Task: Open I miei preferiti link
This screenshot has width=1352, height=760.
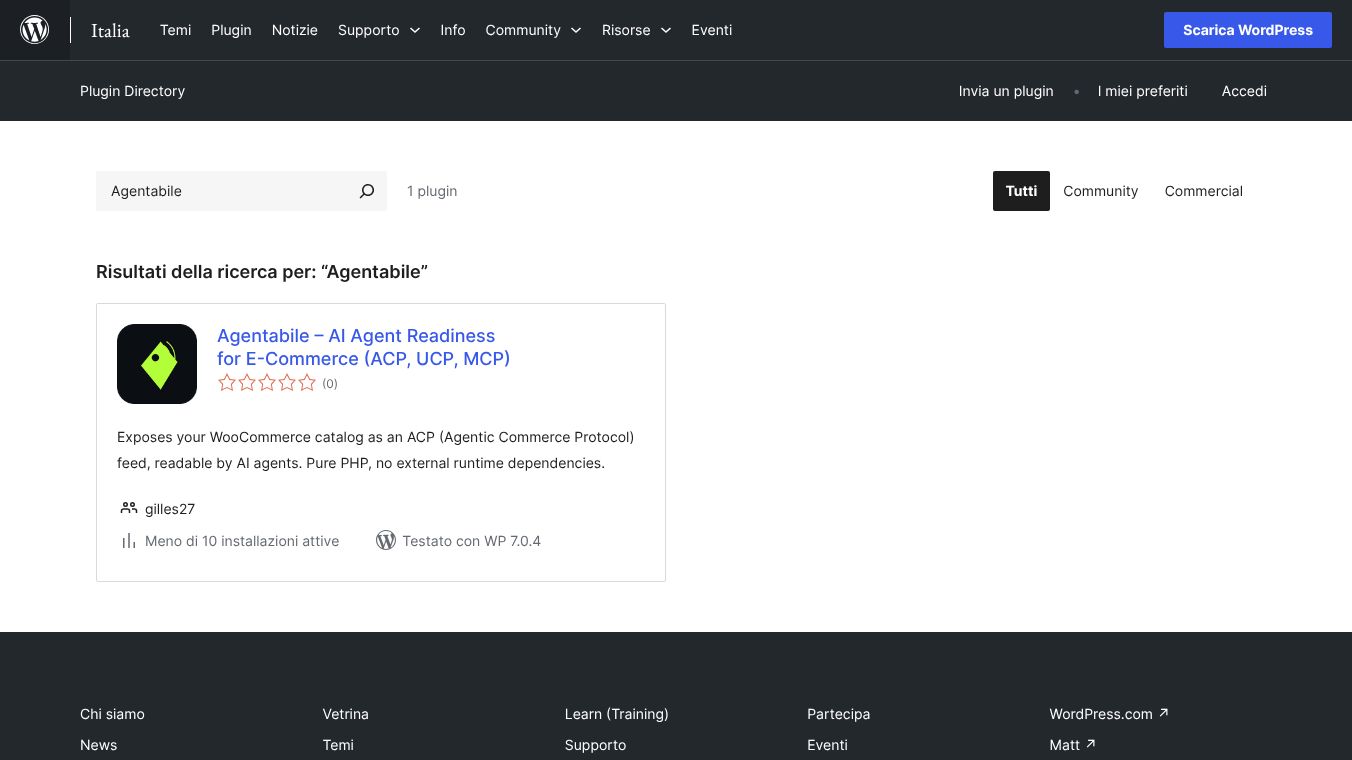Action: (1143, 91)
